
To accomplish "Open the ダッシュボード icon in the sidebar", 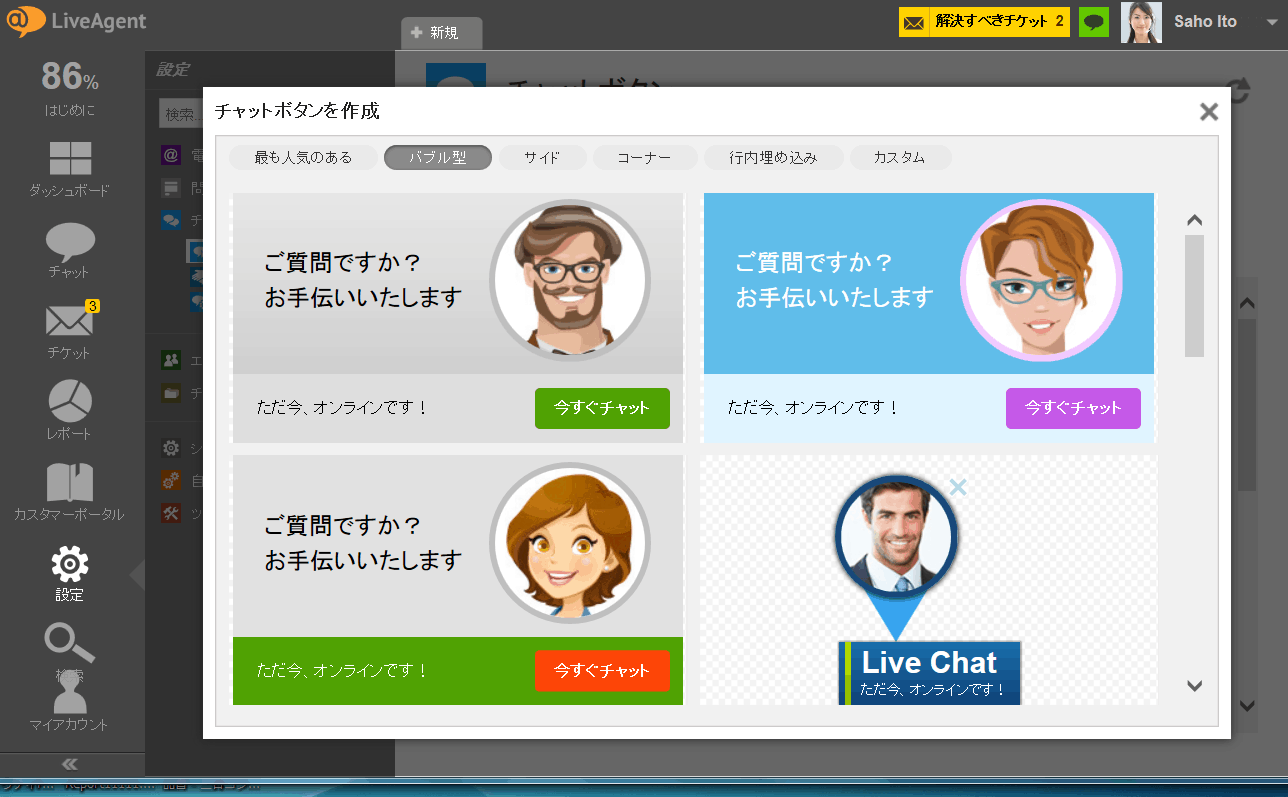I will 68,160.
